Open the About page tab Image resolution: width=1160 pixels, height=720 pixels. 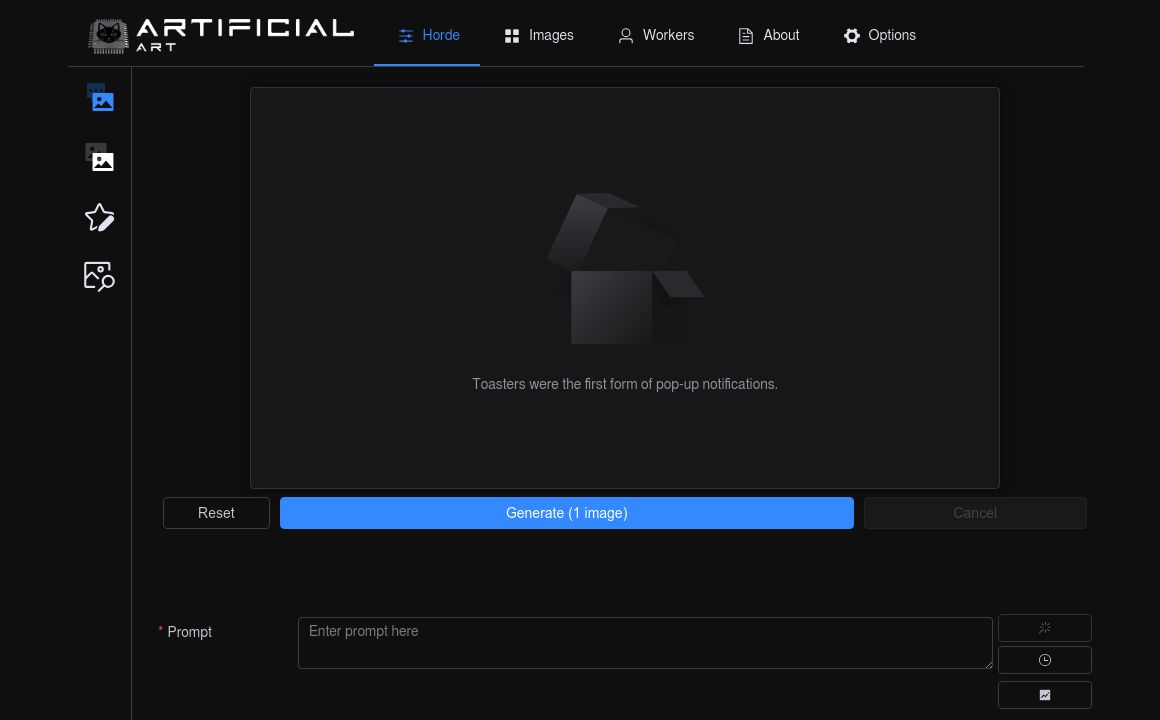tap(768, 35)
